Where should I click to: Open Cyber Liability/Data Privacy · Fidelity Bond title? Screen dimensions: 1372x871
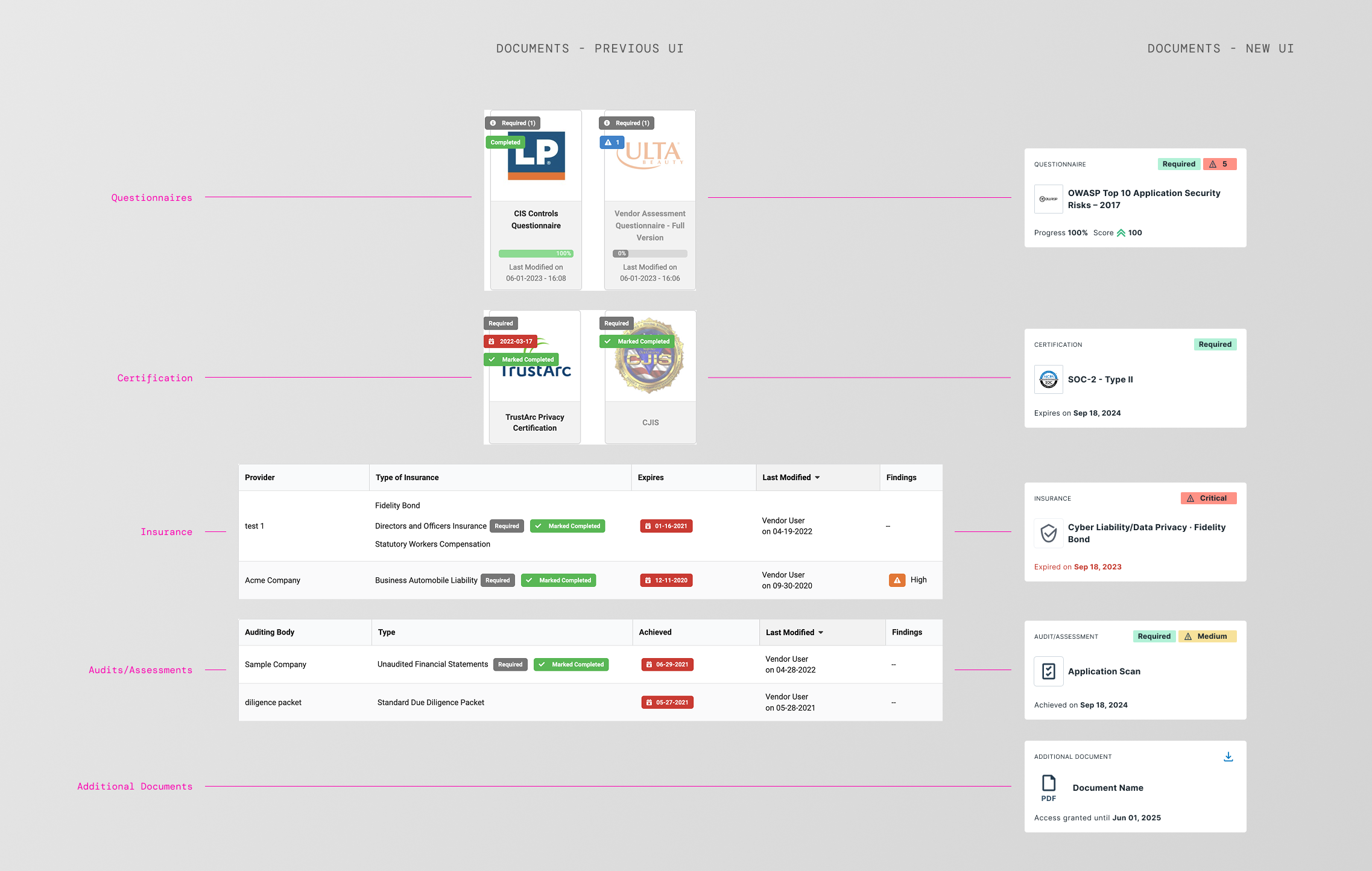point(1146,533)
